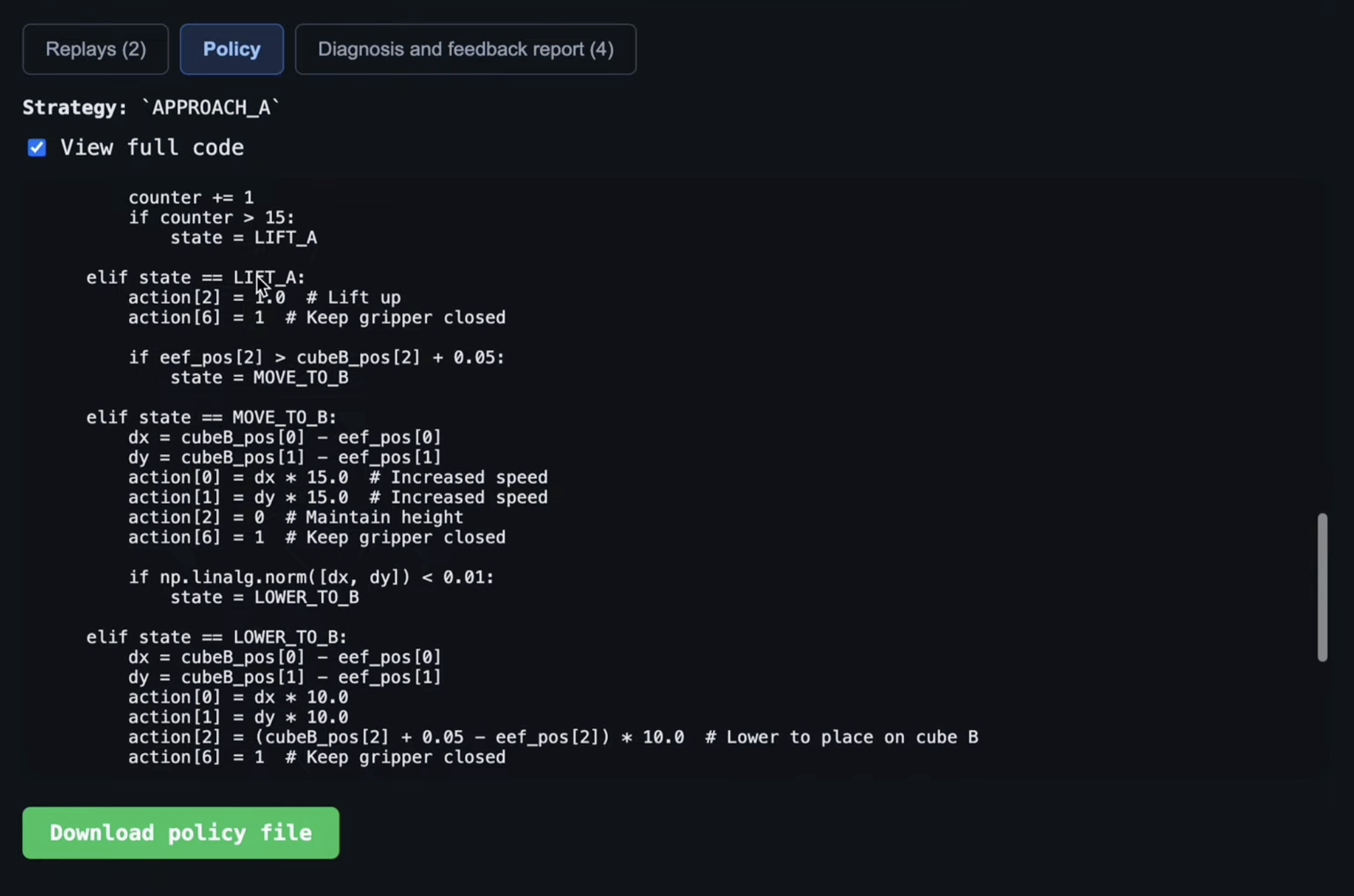Click the 'counter += 1' code line
Image resolution: width=1354 pixels, height=896 pixels.
191,197
